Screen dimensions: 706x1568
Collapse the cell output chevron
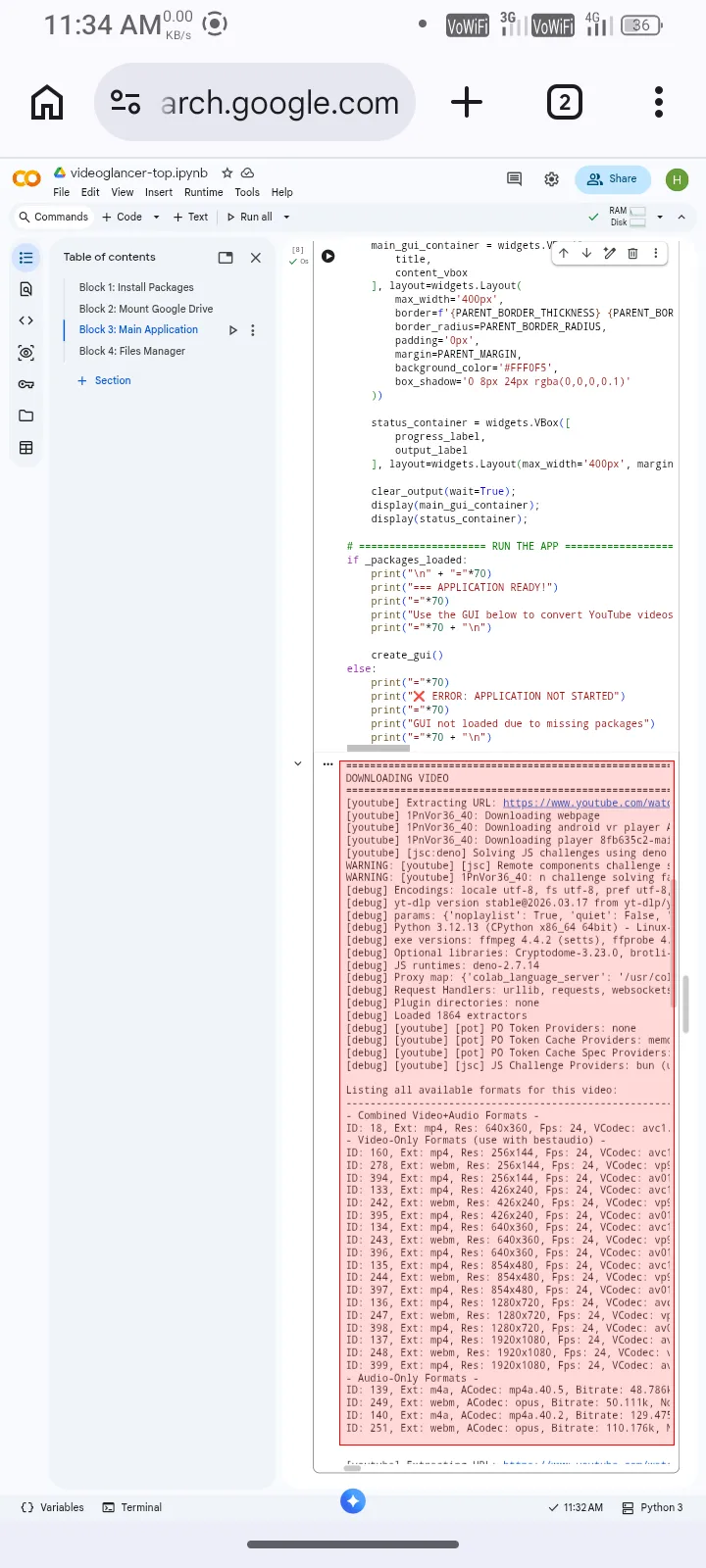click(x=298, y=763)
